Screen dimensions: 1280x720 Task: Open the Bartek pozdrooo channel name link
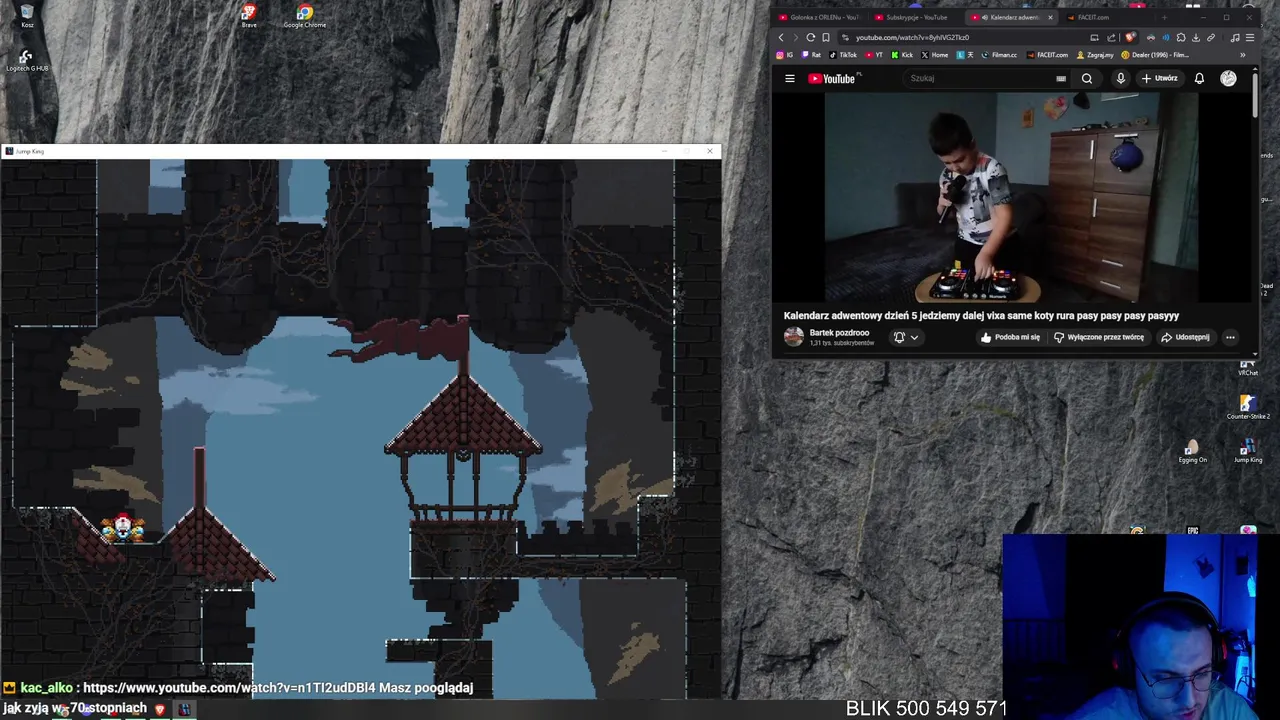pos(839,333)
